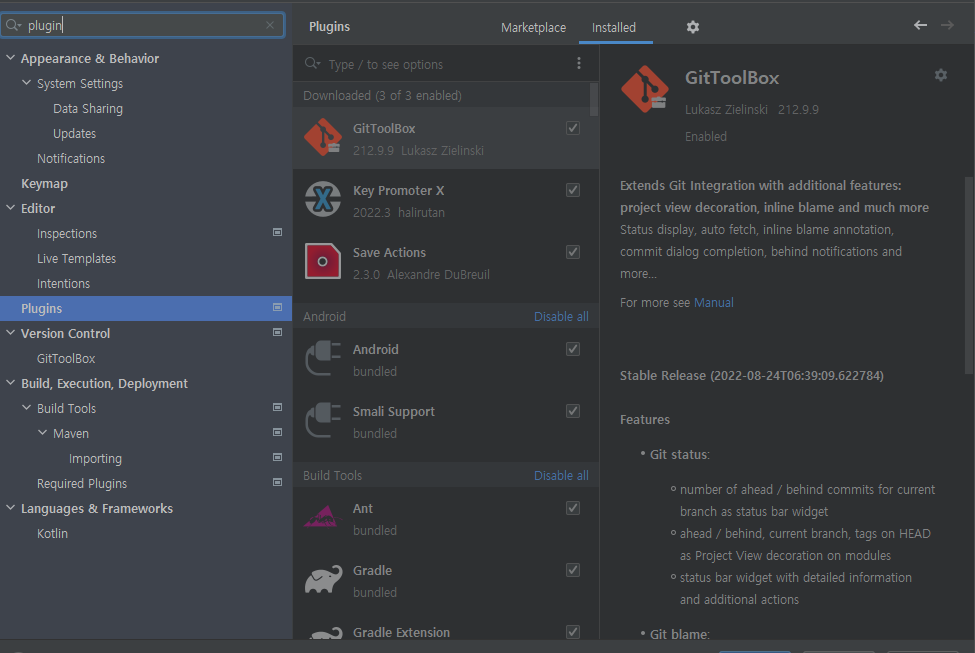The width and height of the screenshot is (975, 653).
Task: Open the GitToolBox Manual link
Action: (x=713, y=303)
